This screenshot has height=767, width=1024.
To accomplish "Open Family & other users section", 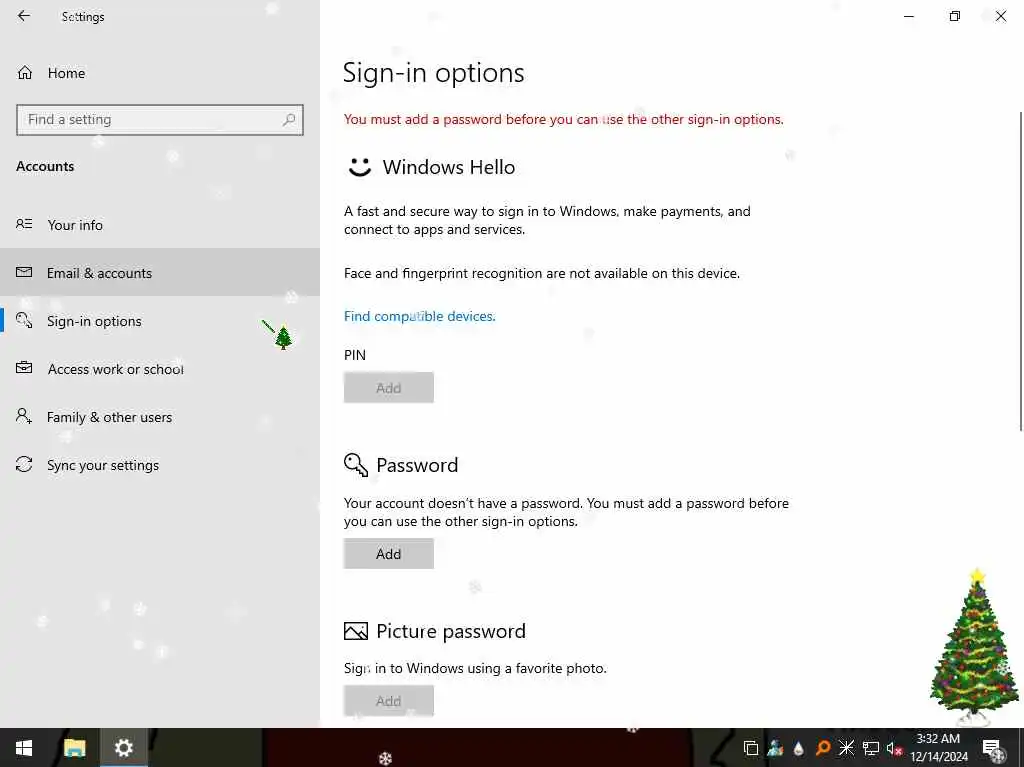I will [x=160, y=417].
